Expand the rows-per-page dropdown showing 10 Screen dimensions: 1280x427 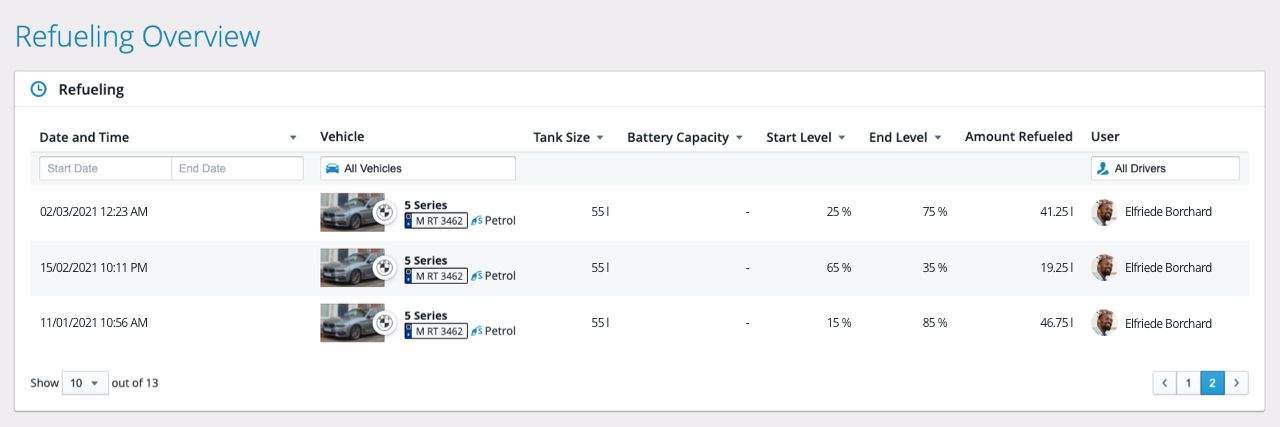click(85, 383)
